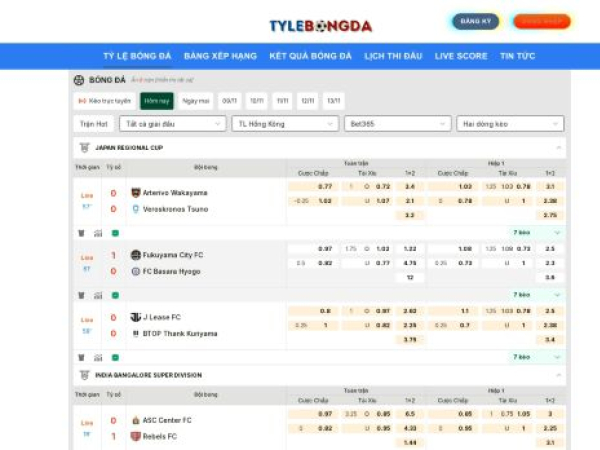Image resolution: width=600 pixels, height=450 pixels.
Task: Go to the LIVE SCORE menu item
Action: 461,56
